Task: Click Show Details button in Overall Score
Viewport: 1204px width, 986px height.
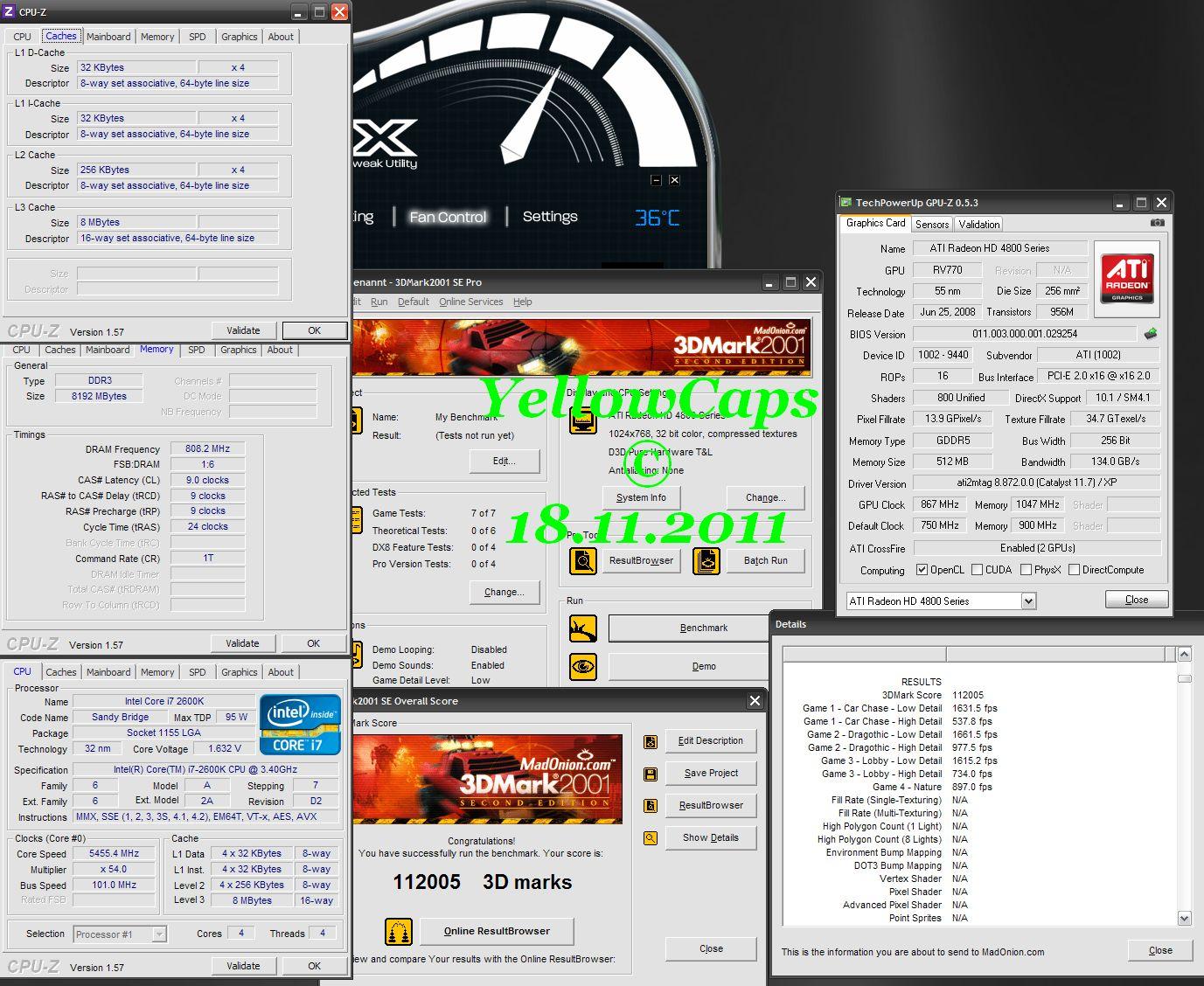Action: 711,838
